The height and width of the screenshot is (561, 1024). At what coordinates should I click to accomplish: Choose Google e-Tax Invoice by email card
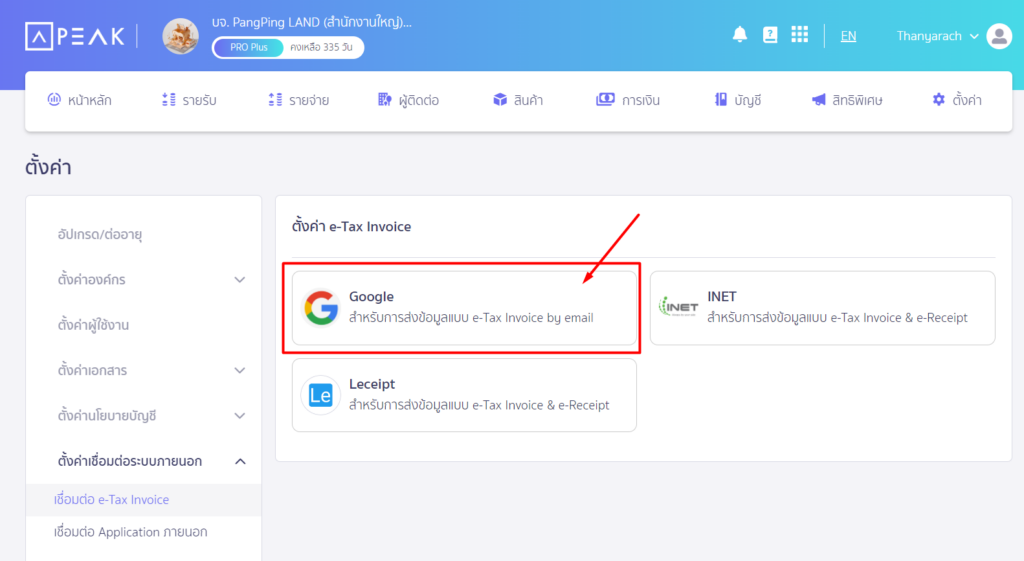(464, 308)
